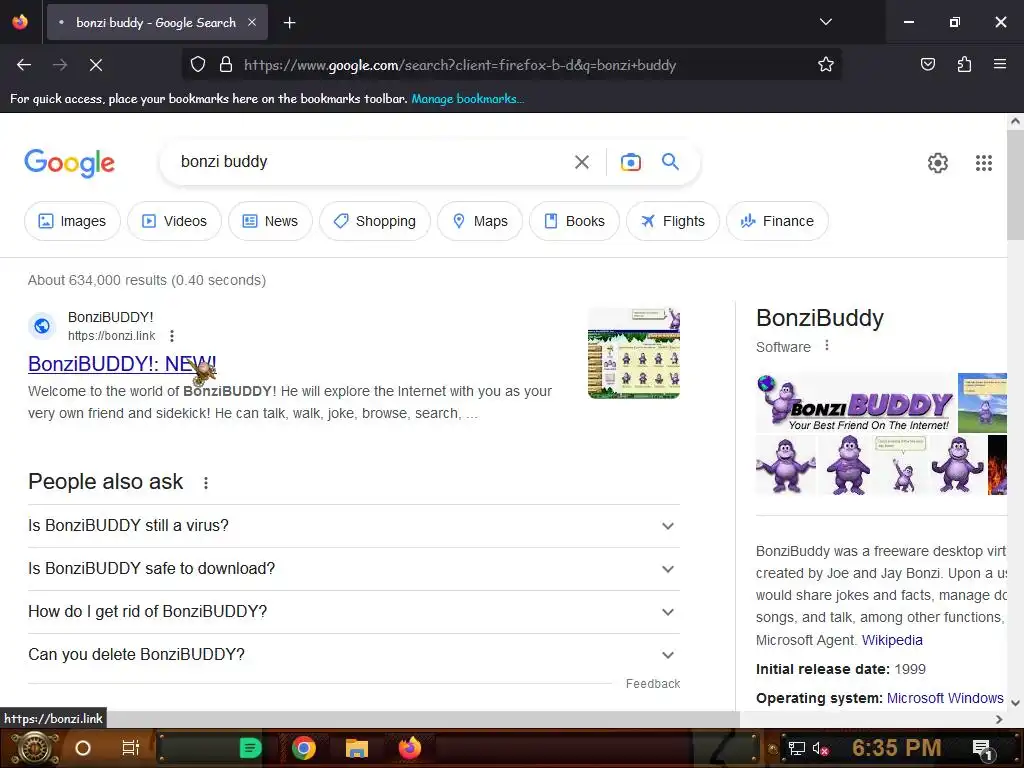
Task: Close the bonzi buddy tab
Action: point(251,22)
